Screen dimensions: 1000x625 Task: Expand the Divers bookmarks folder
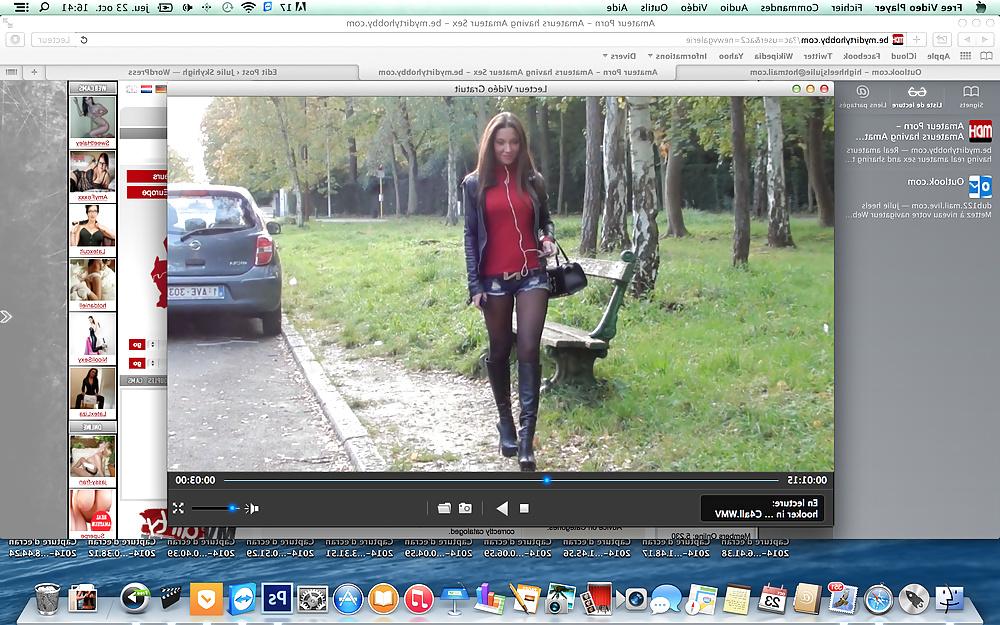(x=619, y=56)
